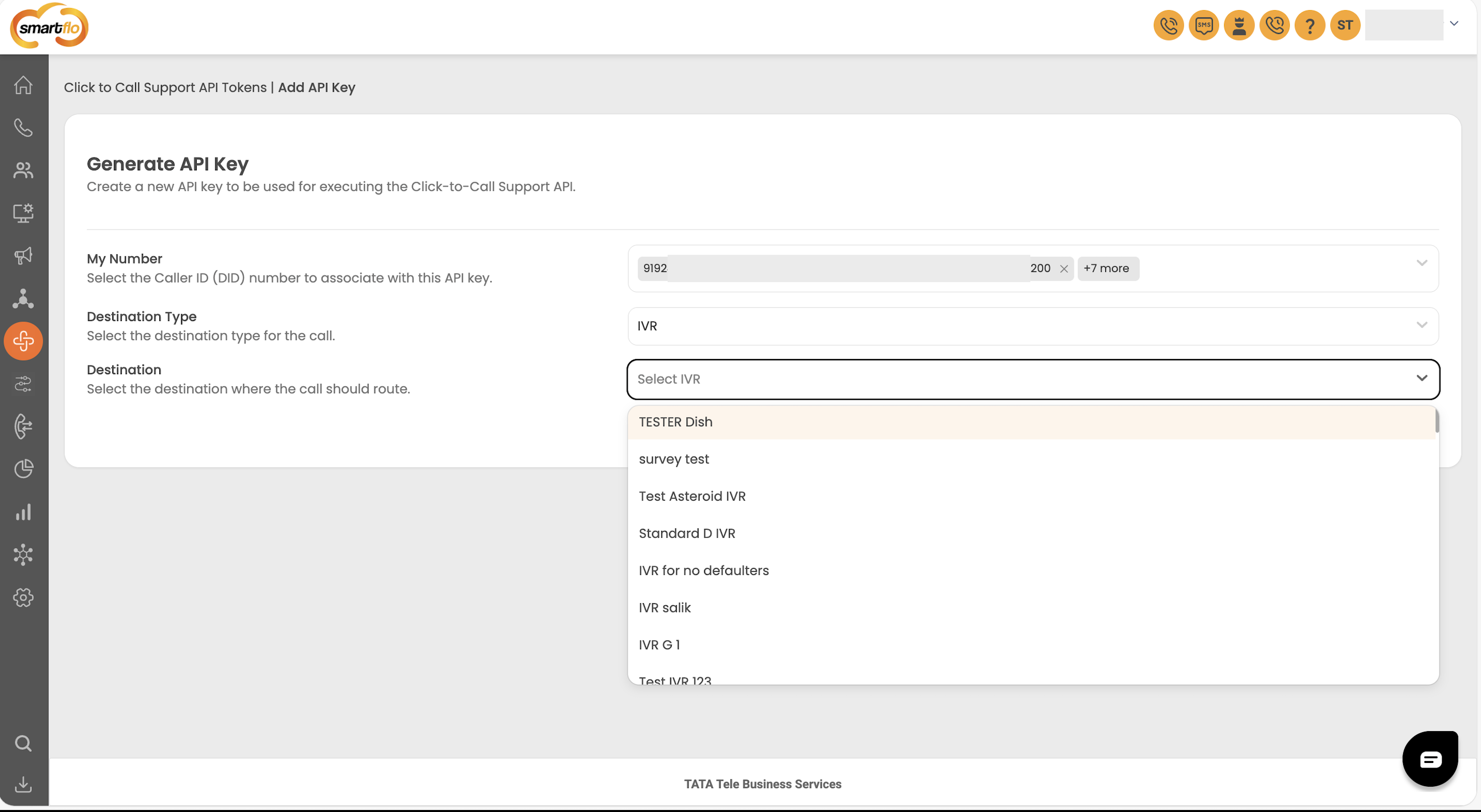
Task: Select IVR G 1 option
Action: point(1032,645)
